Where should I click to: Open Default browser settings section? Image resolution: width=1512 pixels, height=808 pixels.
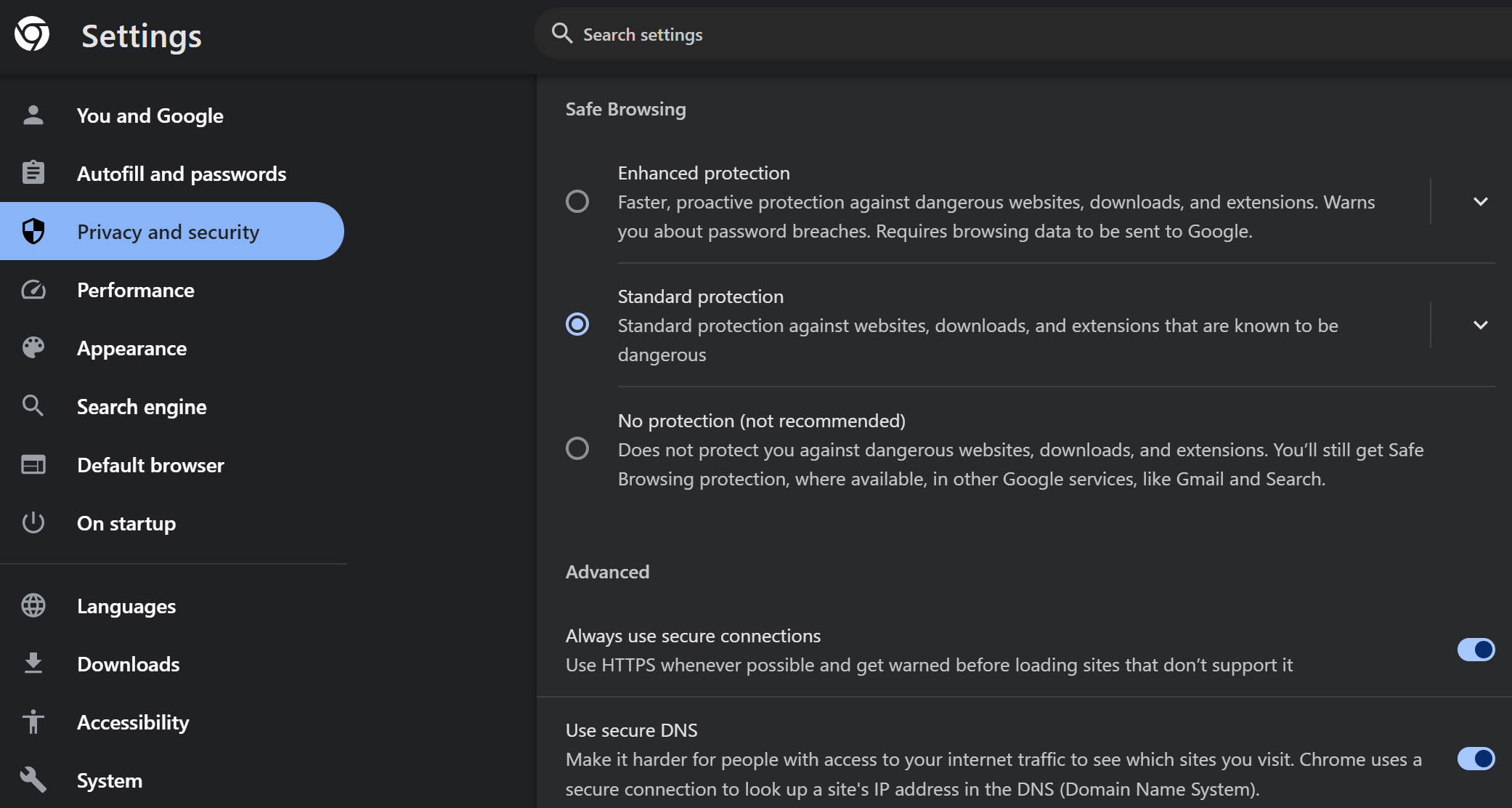150,465
